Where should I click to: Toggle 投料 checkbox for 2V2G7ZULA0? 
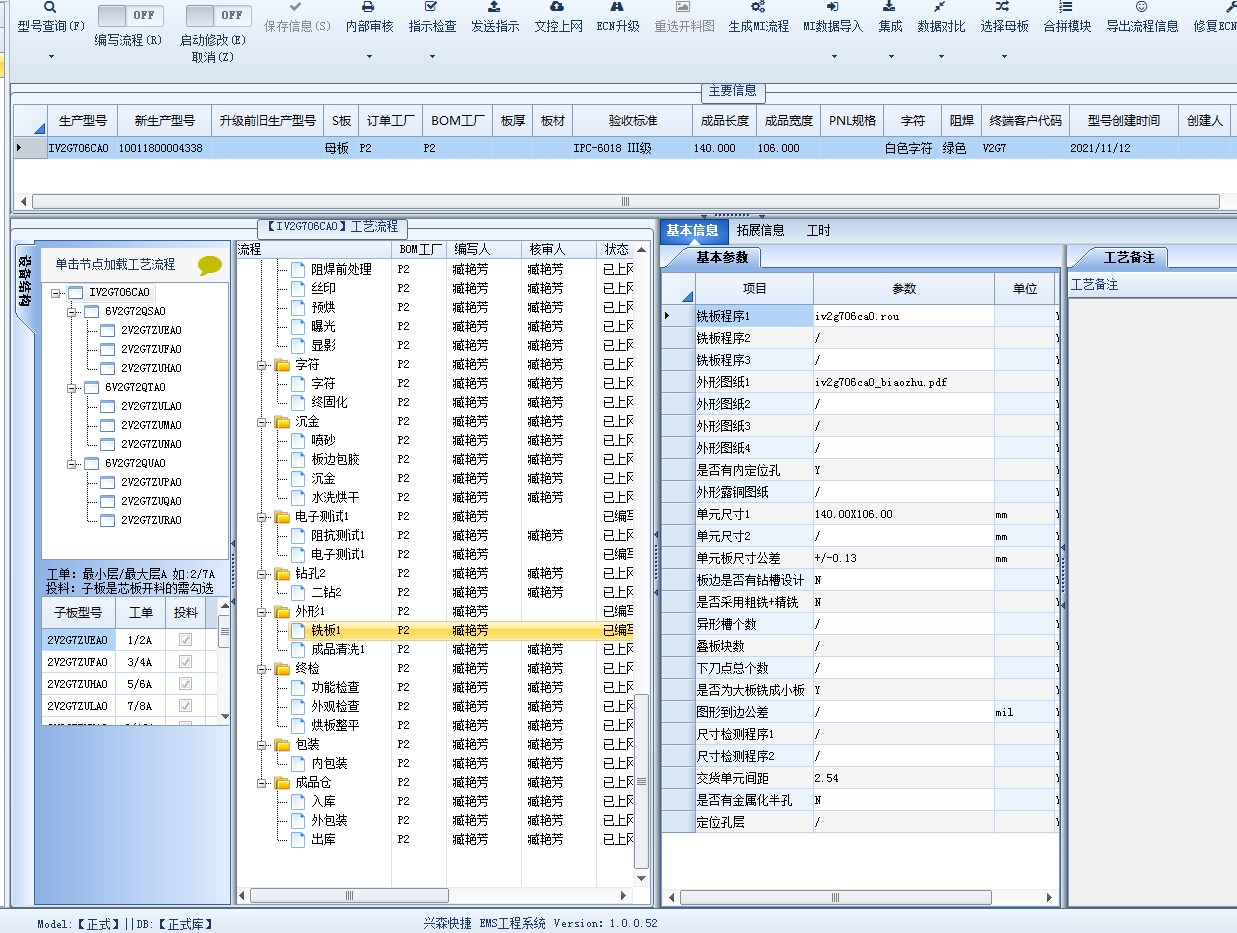[185, 706]
